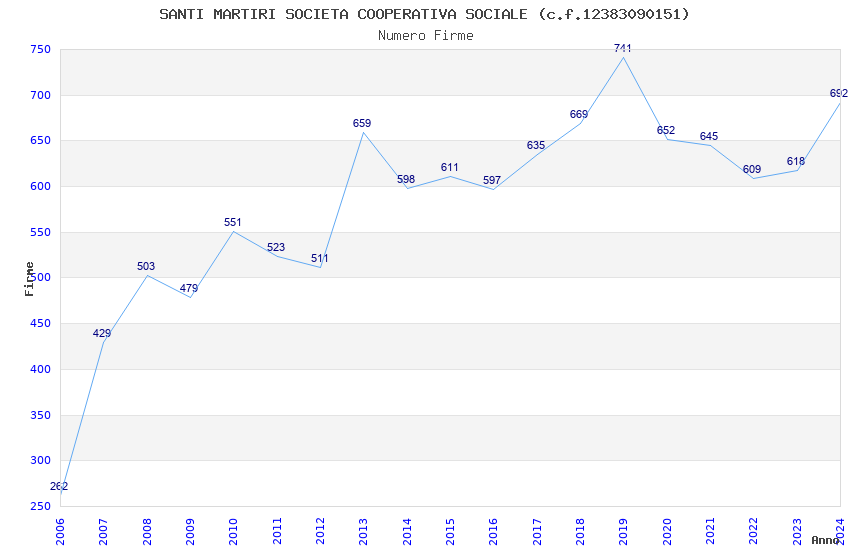Click the 429 data label for 2007
Viewport: 850px width, 550px height.
(102, 333)
